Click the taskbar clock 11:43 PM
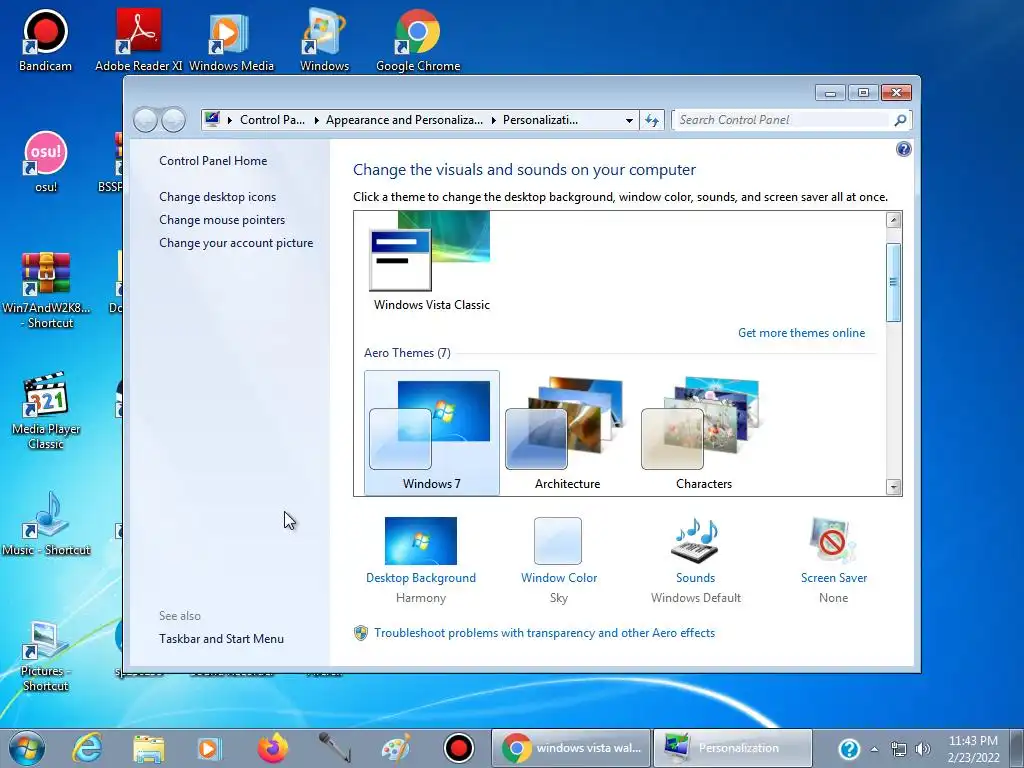Image resolution: width=1024 pixels, height=768 pixels. coord(973,749)
